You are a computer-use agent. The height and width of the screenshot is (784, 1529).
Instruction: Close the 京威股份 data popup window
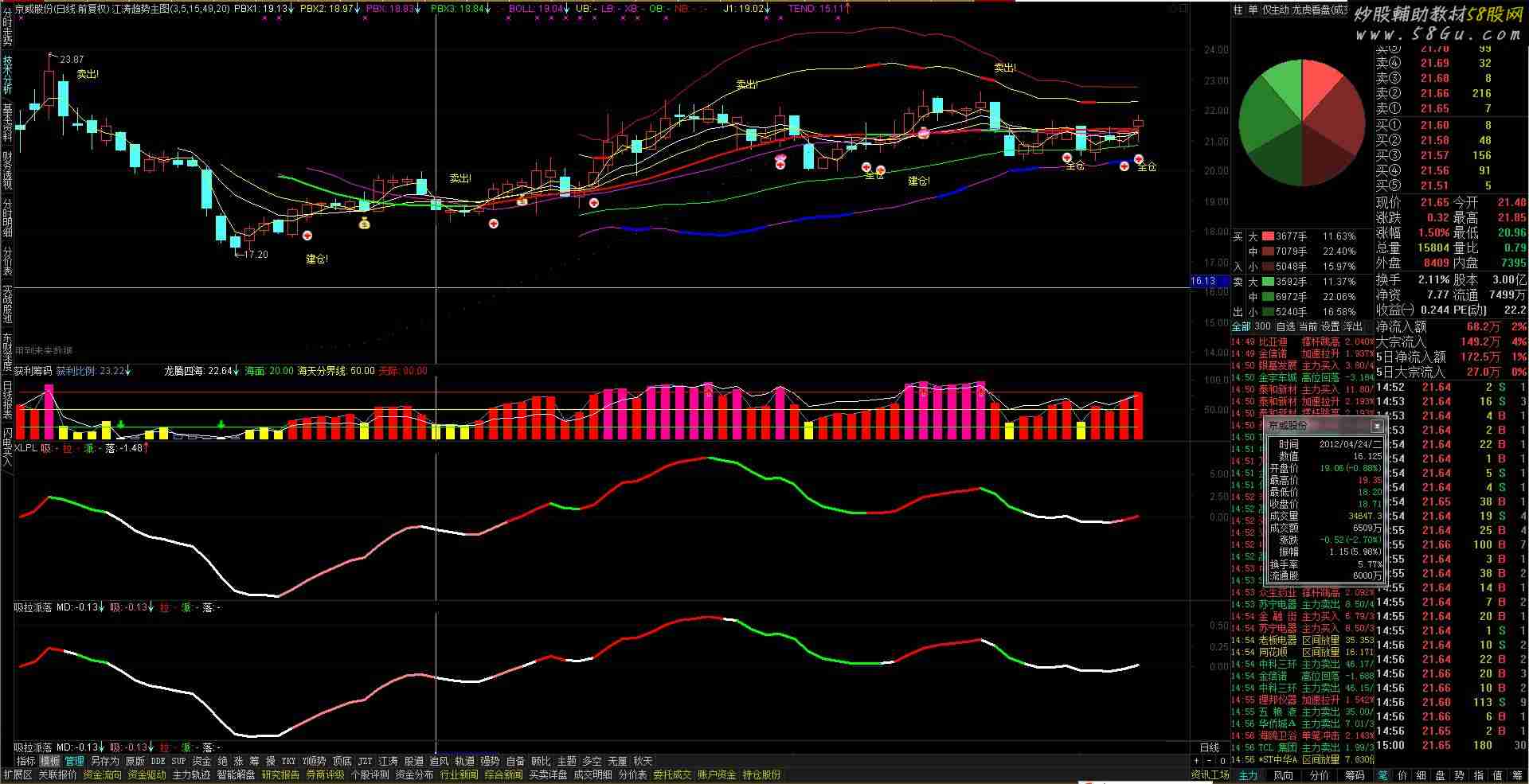(x=1377, y=427)
